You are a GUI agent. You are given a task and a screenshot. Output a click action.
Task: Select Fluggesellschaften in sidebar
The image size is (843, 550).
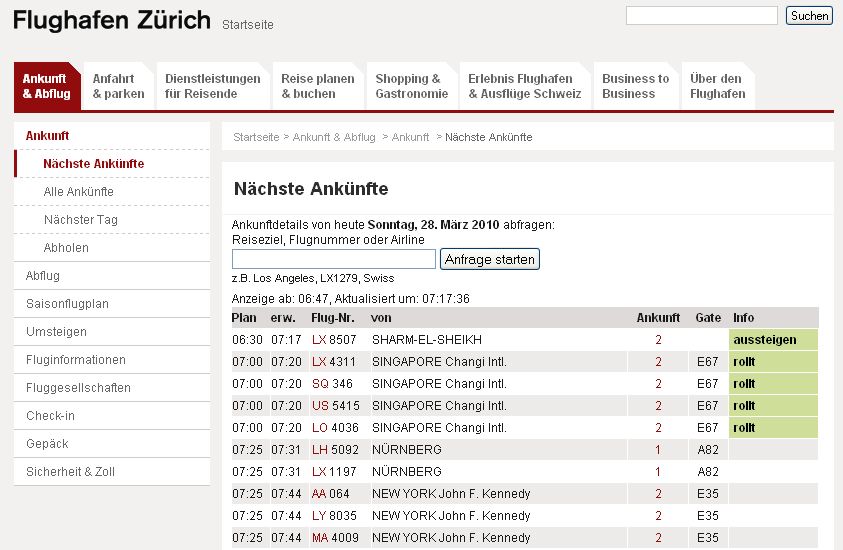click(78, 387)
